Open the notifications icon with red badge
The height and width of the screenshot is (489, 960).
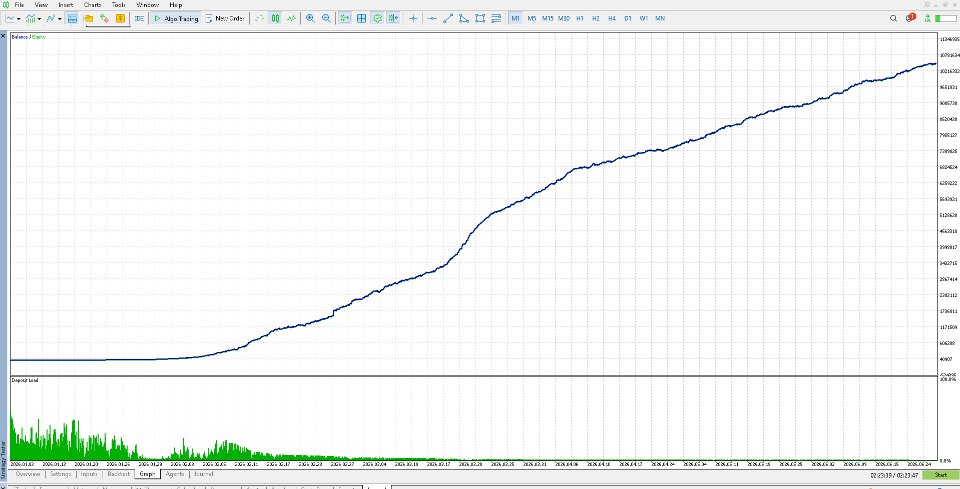(910, 18)
